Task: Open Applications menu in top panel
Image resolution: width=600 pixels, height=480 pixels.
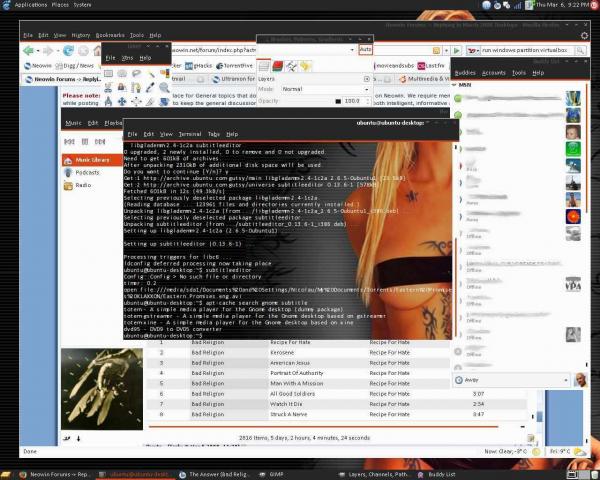Action: tap(31, 5)
